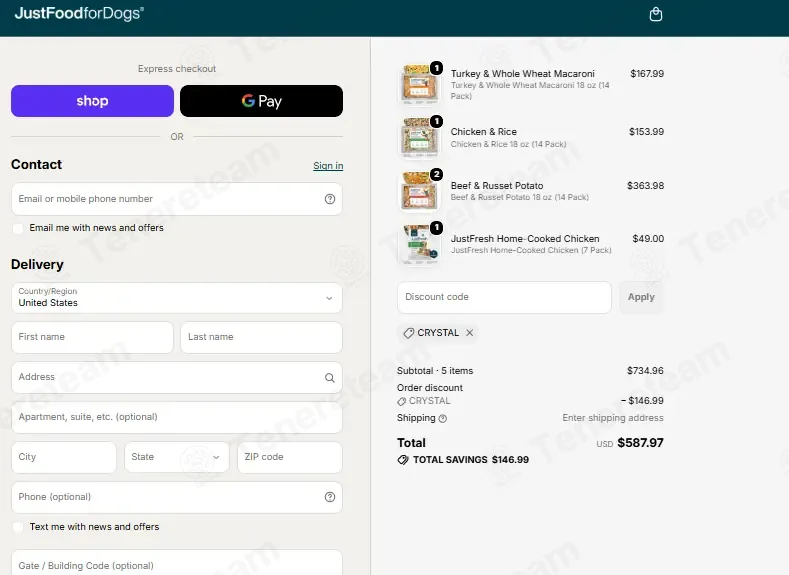Click the Contact heading
The width and height of the screenshot is (789, 575).
click(x=36, y=165)
